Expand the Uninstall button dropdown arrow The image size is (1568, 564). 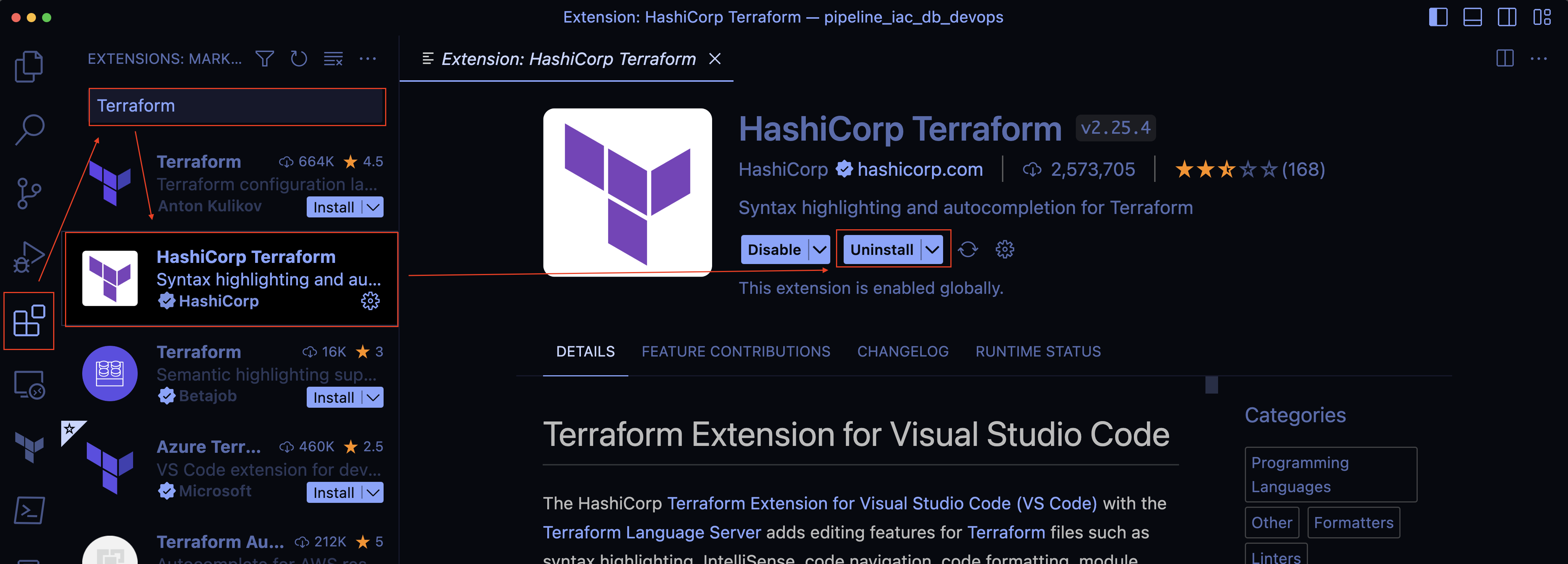[x=932, y=250]
